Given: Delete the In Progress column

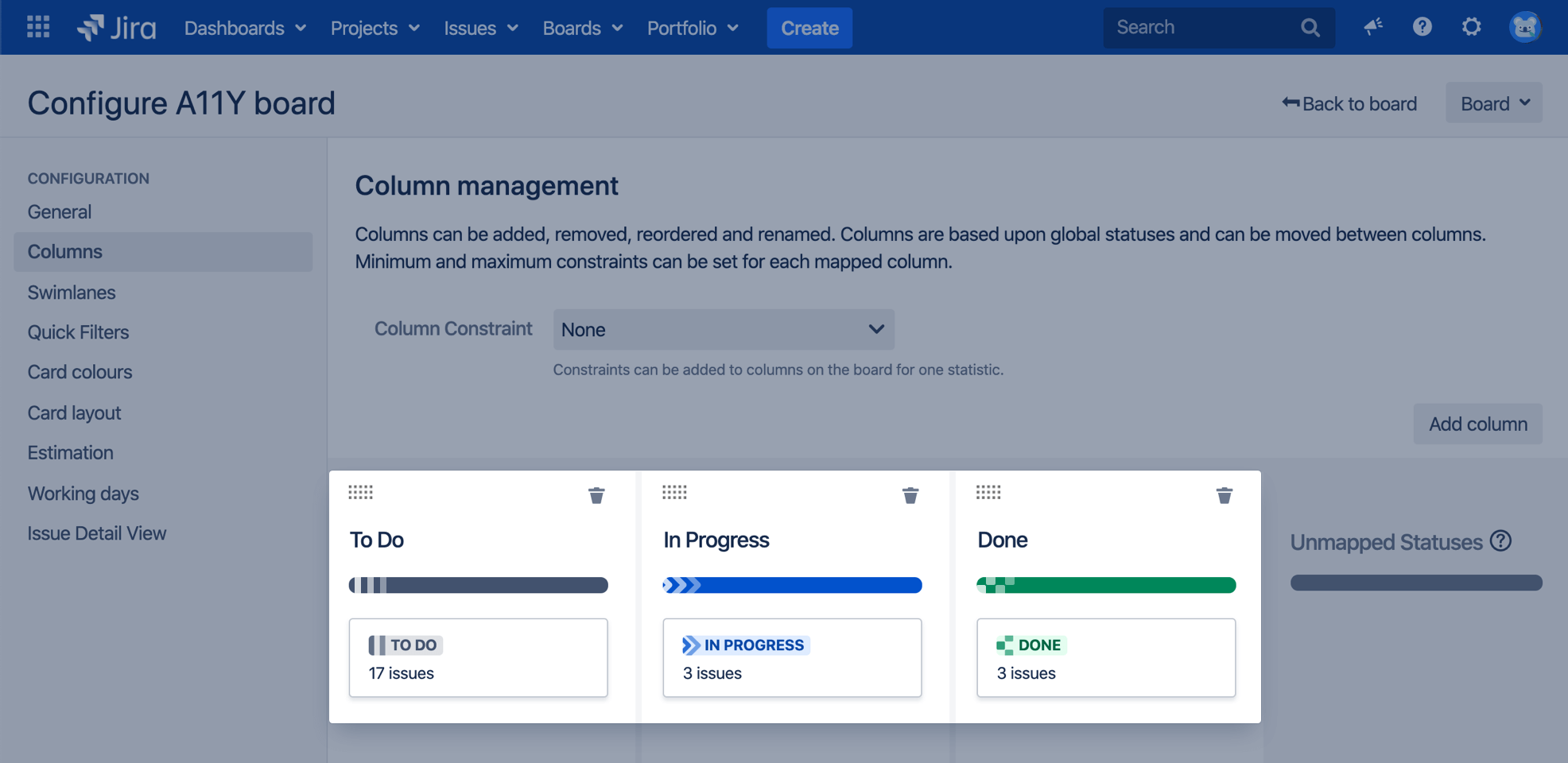Looking at the screenshot, I should point(910,495).
